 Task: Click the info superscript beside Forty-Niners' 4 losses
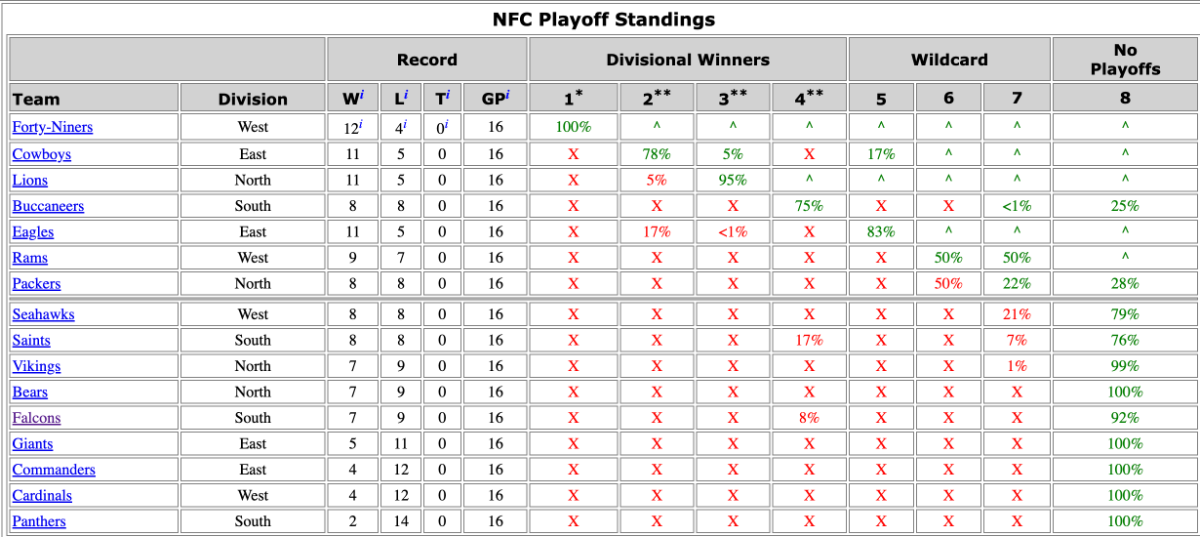pyautogui.click(x=404, y=125)
